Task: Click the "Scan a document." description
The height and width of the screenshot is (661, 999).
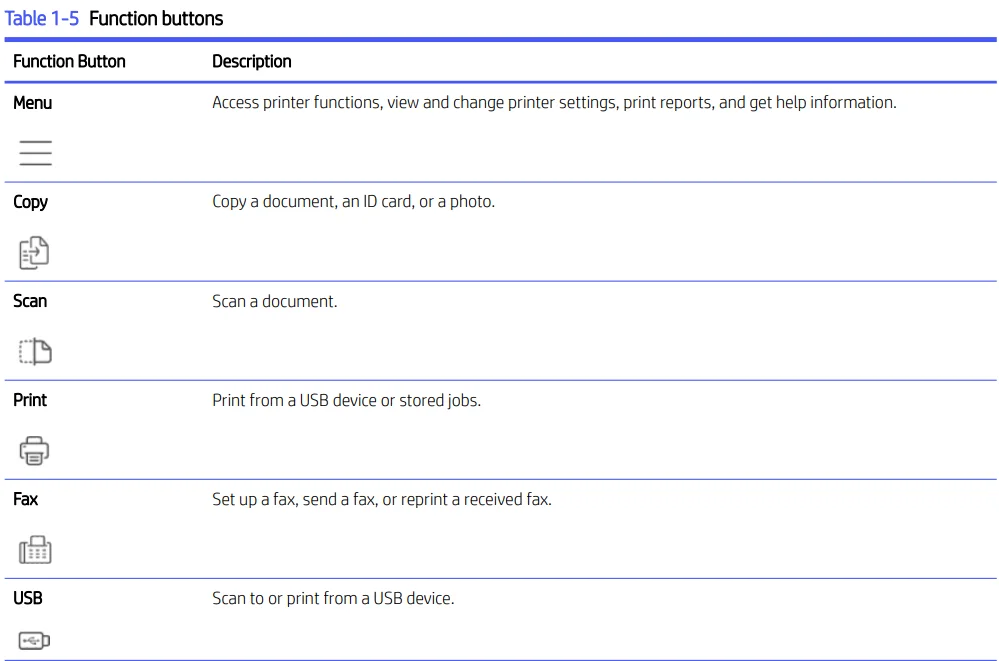Action: coord(275,300)
